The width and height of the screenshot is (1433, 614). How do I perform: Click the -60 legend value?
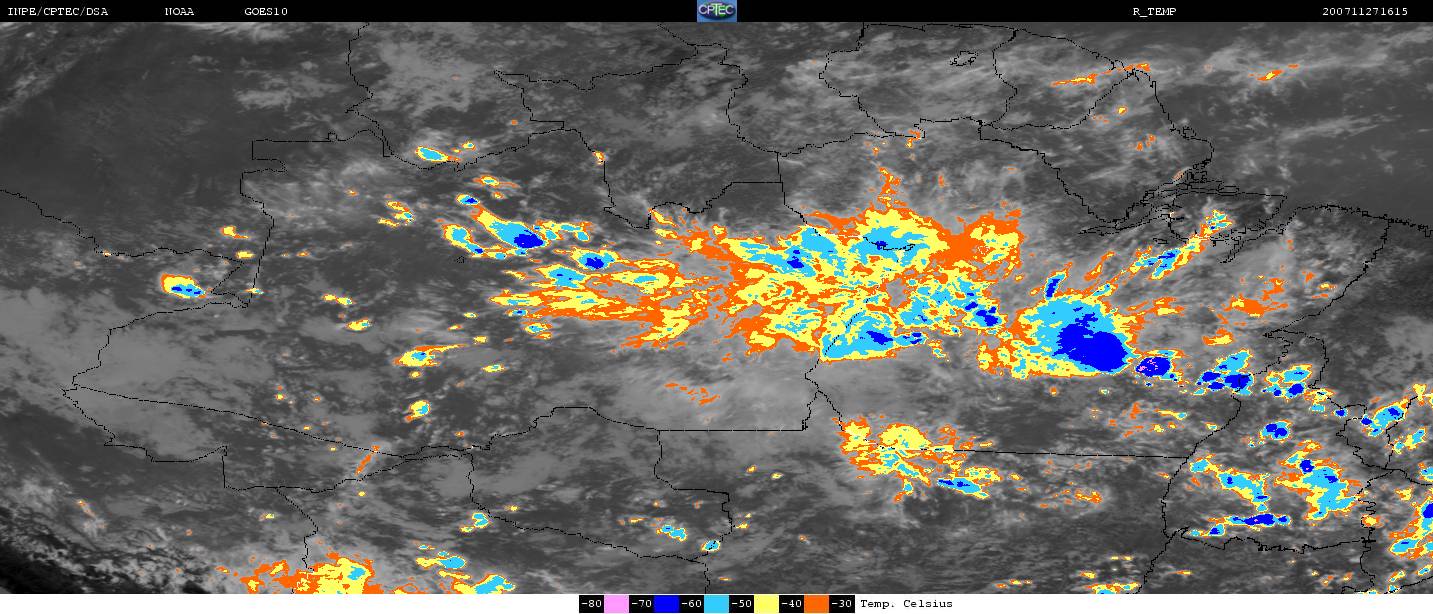pyautogui.click(x=692, y=604)
